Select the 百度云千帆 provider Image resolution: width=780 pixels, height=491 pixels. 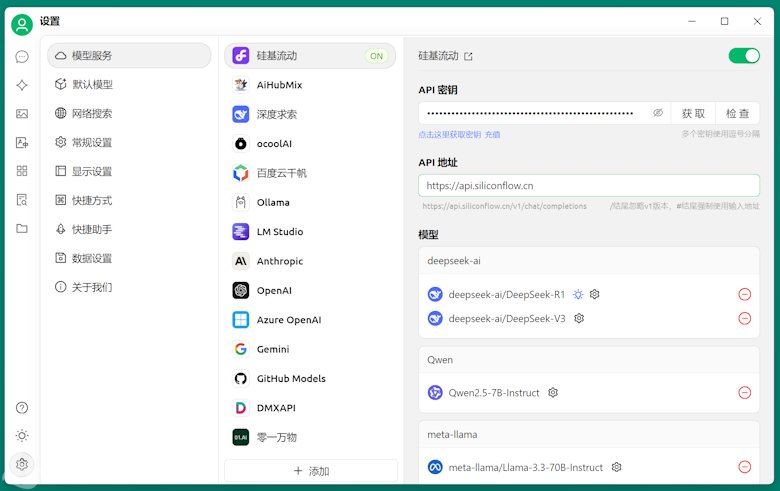pos(310,173)
